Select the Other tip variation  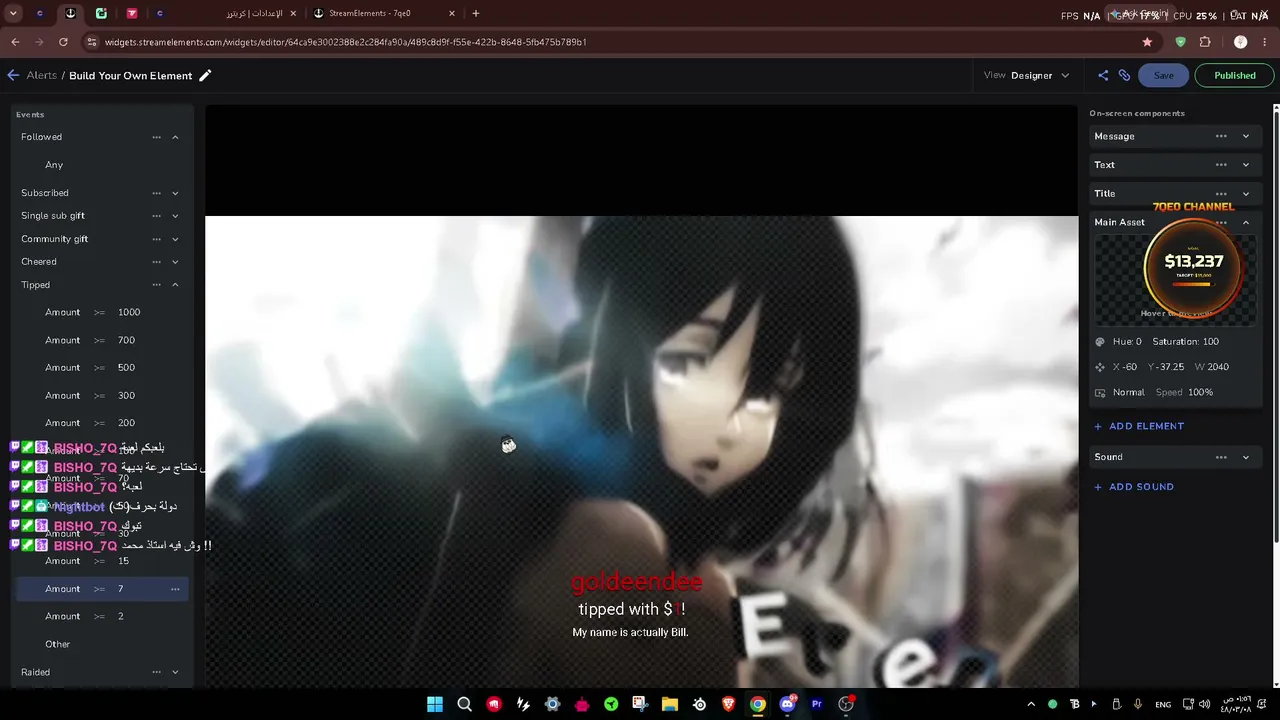pos(58,644)
